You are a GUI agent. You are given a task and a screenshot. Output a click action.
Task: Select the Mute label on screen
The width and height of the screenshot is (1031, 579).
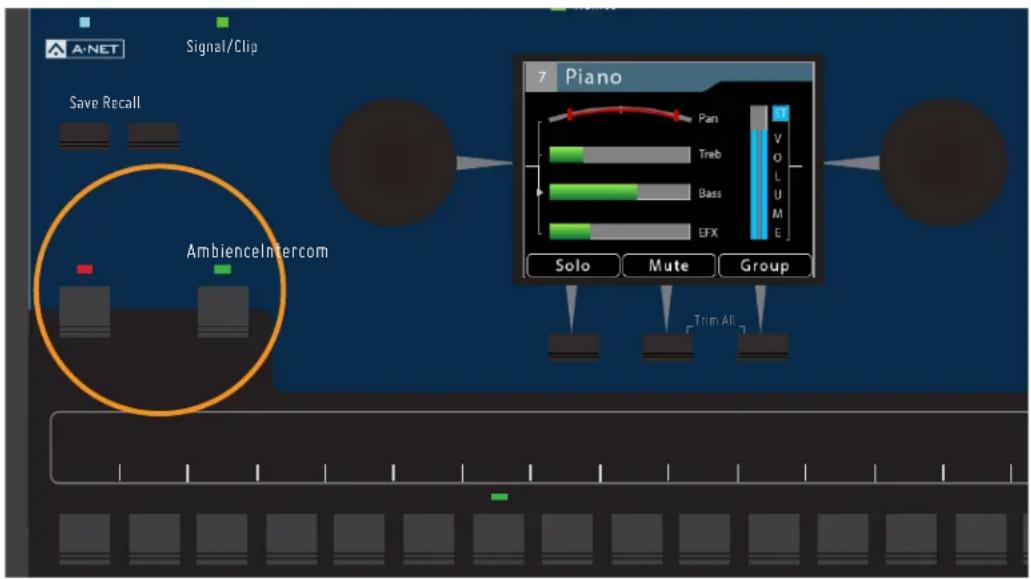(669, 266)
